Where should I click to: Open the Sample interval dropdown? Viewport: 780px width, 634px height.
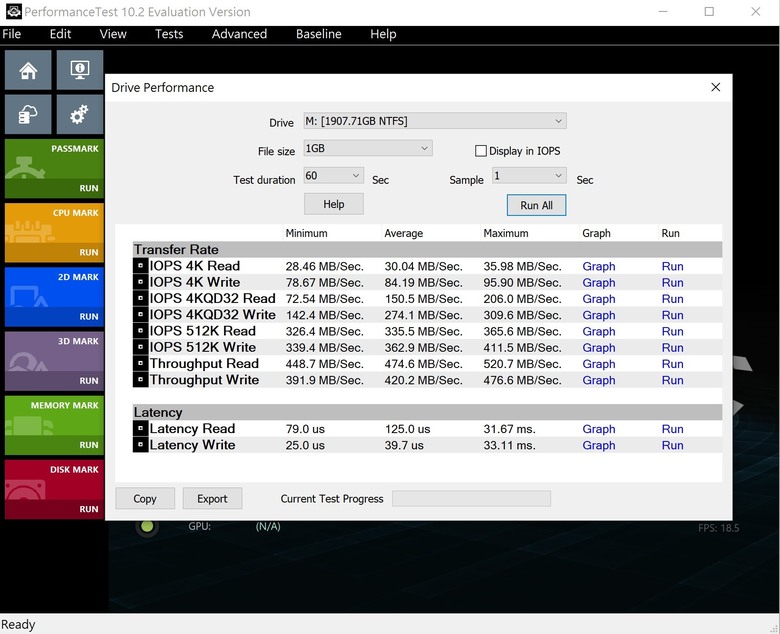529,176
